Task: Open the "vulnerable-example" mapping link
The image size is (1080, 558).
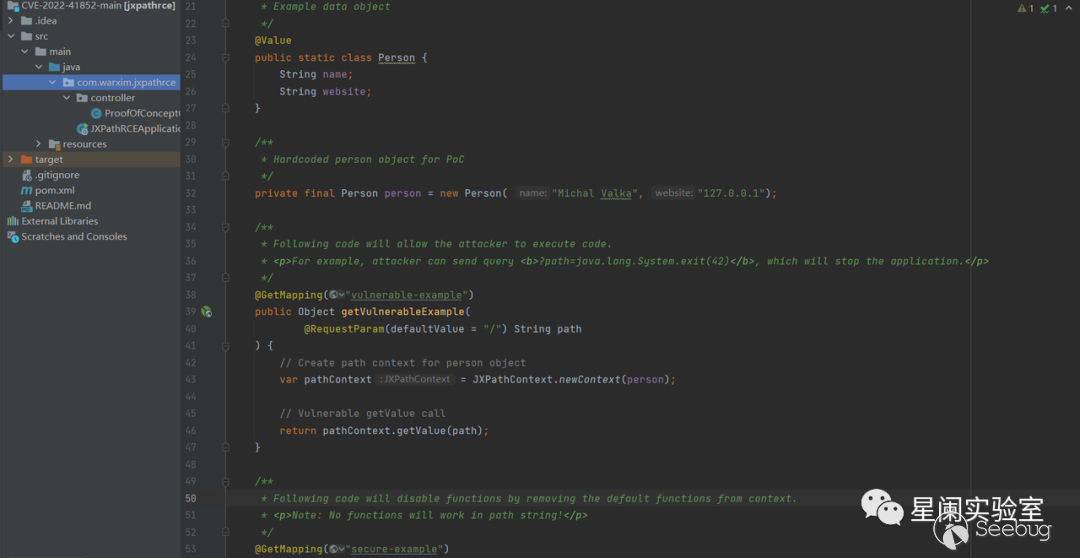Action: pyautogui.click(x=406, y=295)
